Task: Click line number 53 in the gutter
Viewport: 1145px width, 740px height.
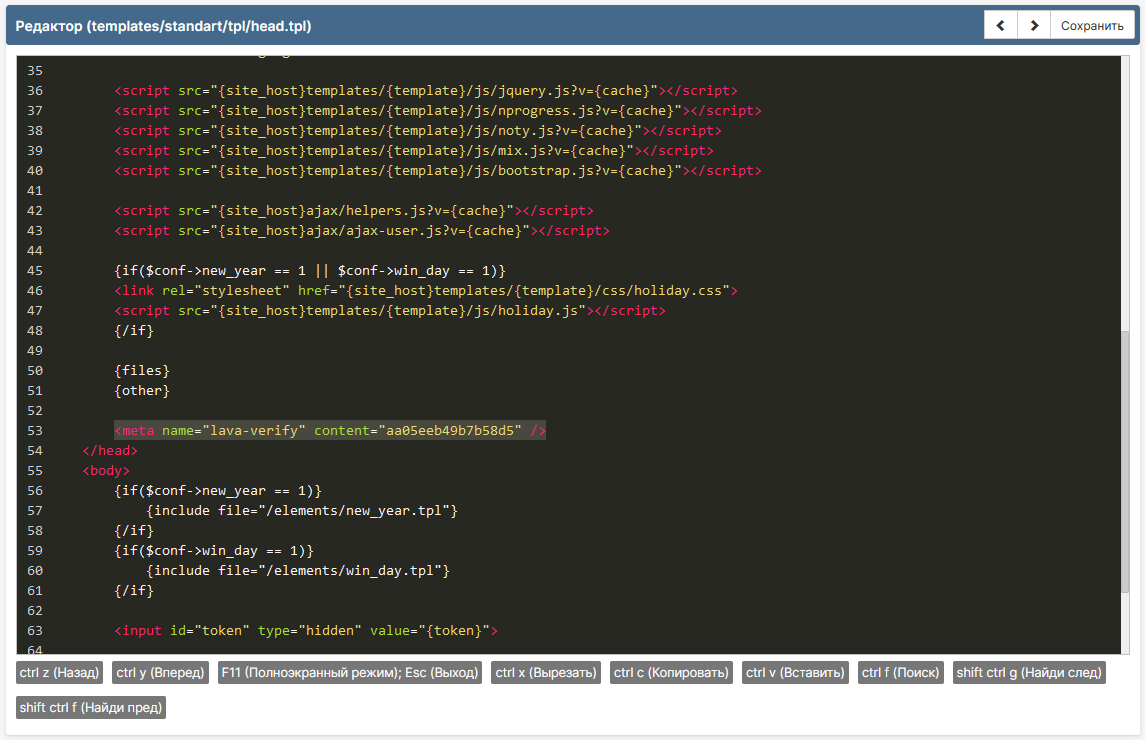Action: coord(35,430)
